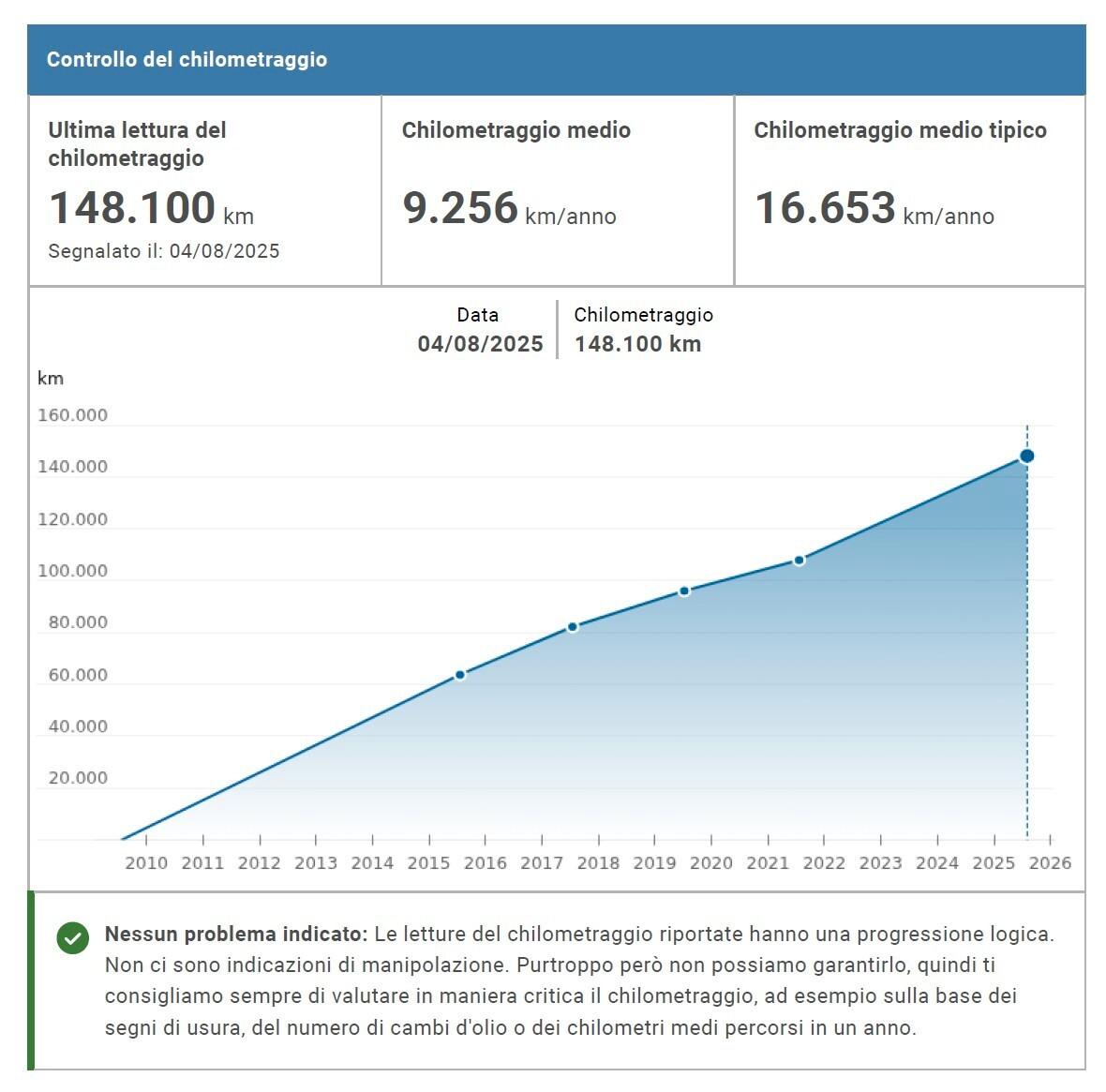The image size is (1106, 1092).
Task: Click the chart data point near mid-2015
Action: [x=460, y=675]
